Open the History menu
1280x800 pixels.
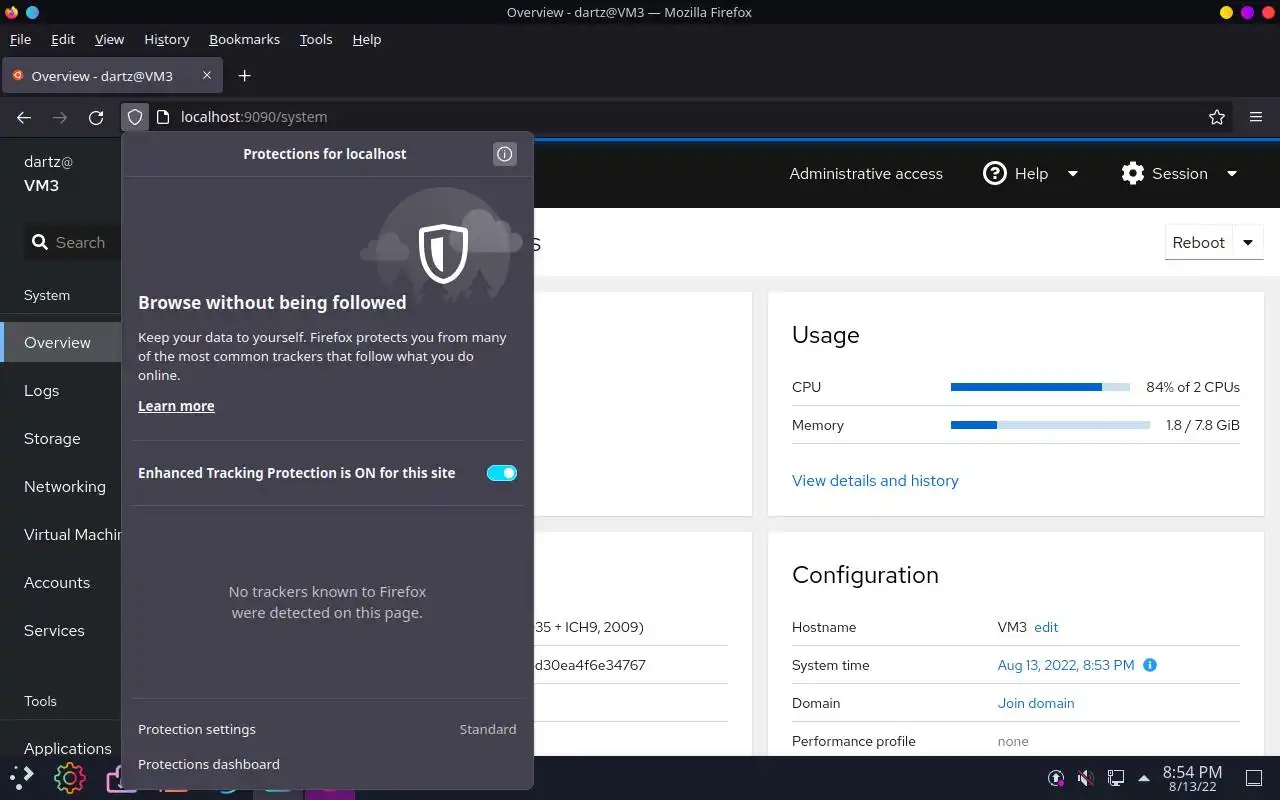[x=166, y=39]
